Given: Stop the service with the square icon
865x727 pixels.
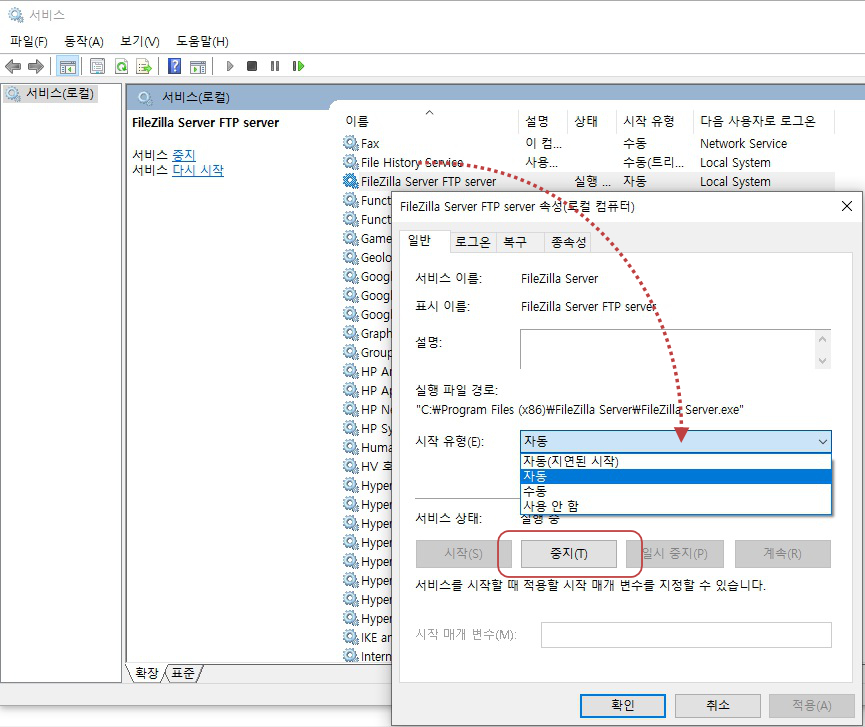Looking at the screenshot, I should [x=252, y=66].
